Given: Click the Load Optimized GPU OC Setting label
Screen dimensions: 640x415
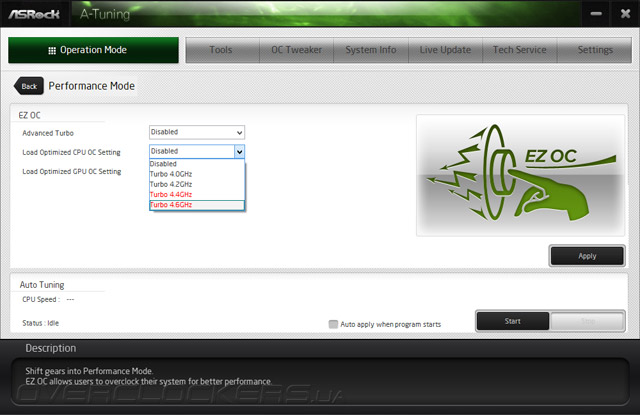Looking at the screenshot, I should (x=71, y=171).
